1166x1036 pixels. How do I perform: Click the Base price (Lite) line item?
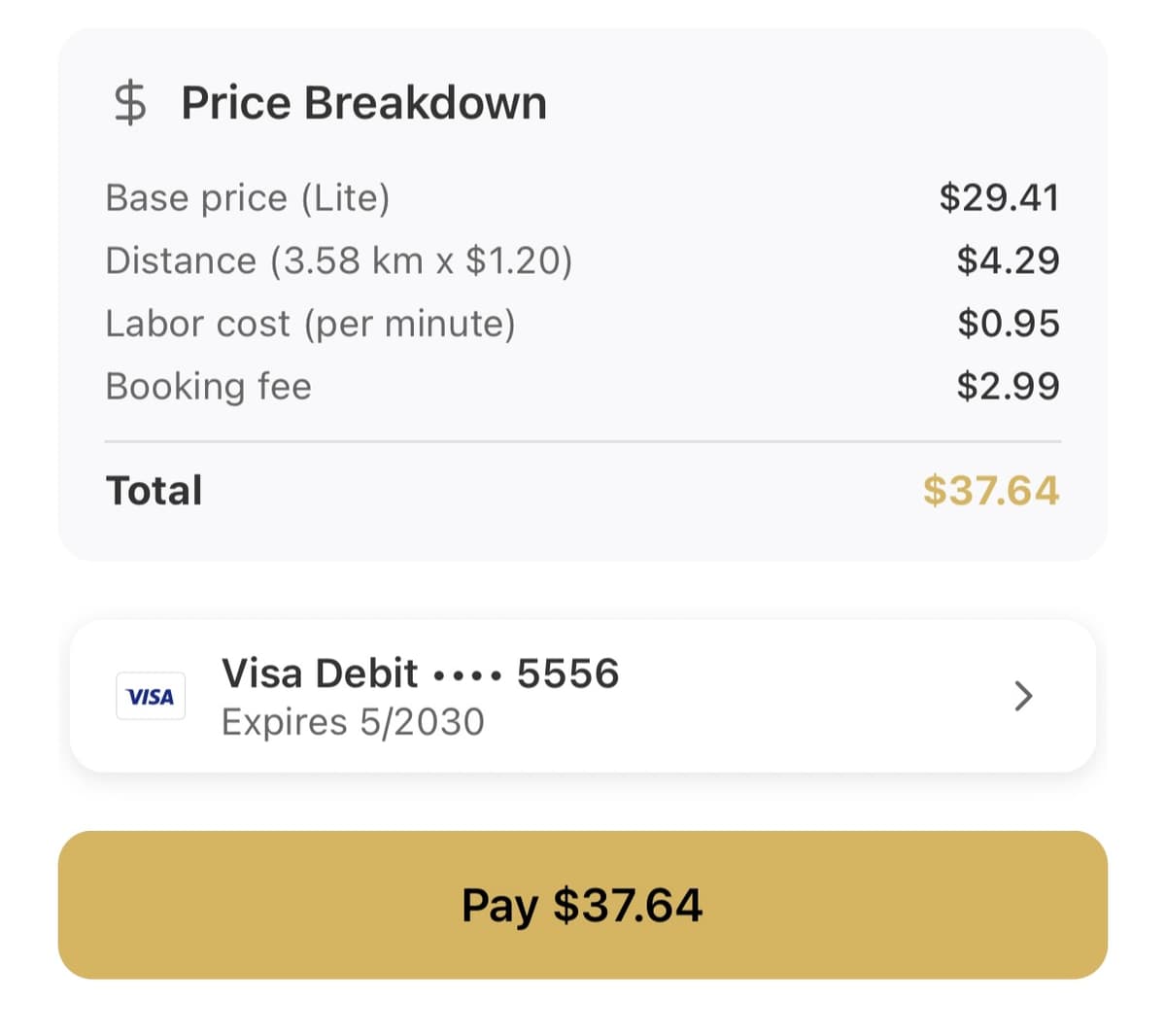pos(248,197)
